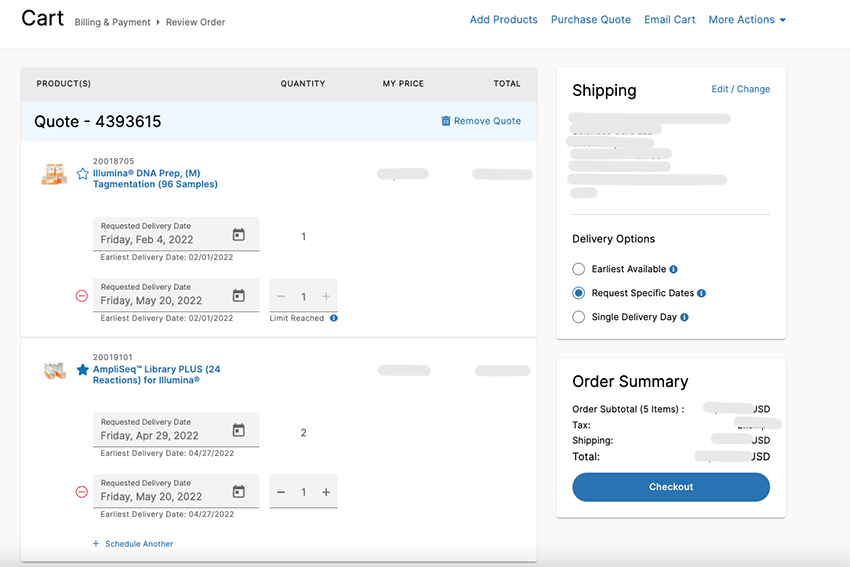Open calendar for Friday, Feb 4, 2022 date
This screenshot has height=567, width=850.
pos(238,235)
